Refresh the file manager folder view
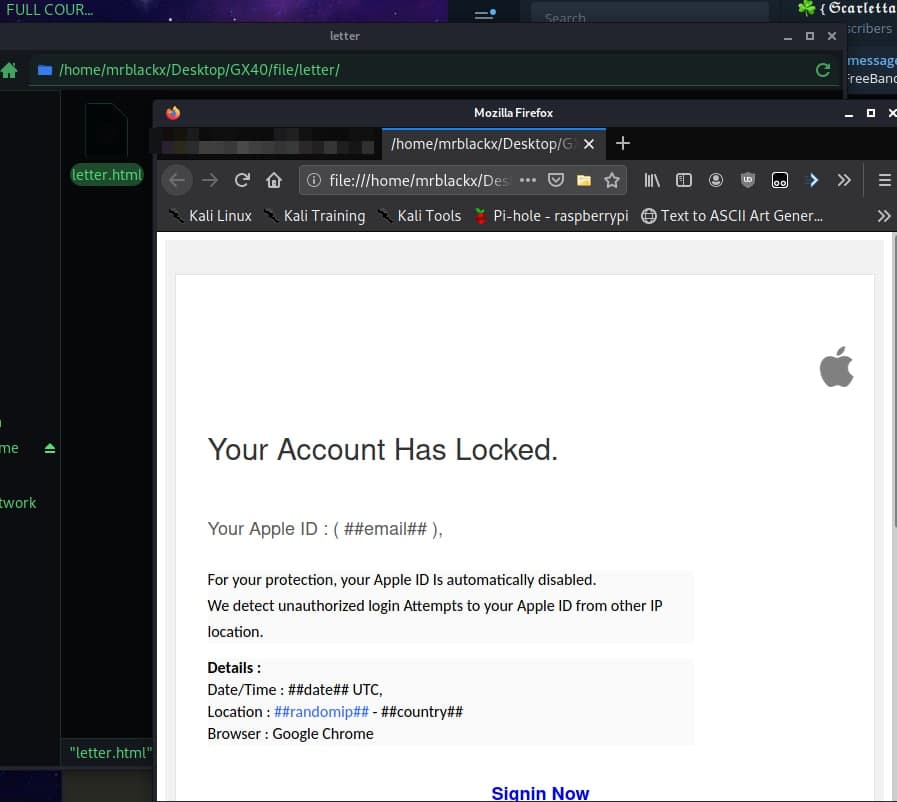Screen dimensions: 897x802 [x=823, y=70]
